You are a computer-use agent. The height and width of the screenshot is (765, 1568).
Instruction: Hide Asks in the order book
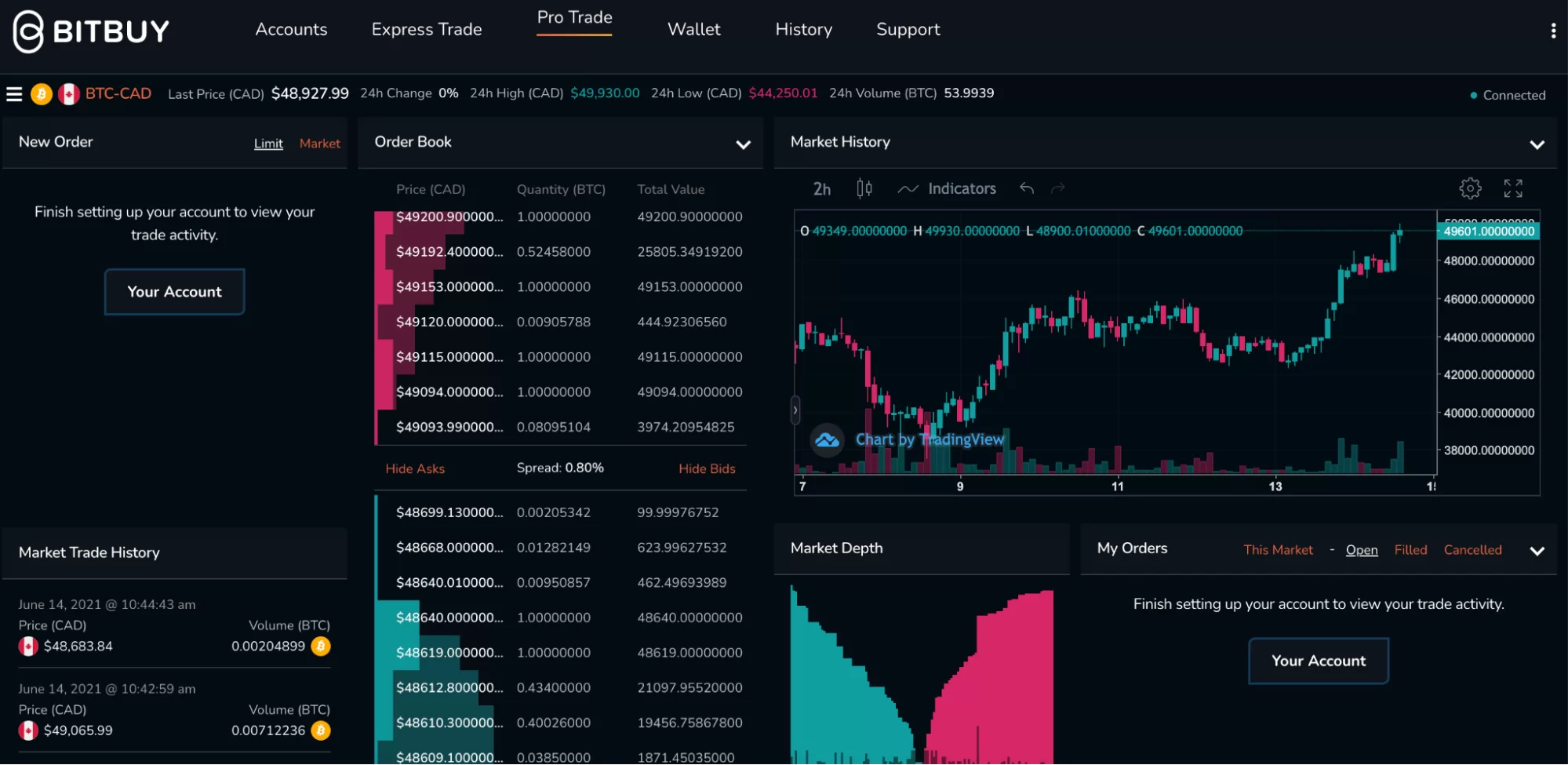(415, 468)
